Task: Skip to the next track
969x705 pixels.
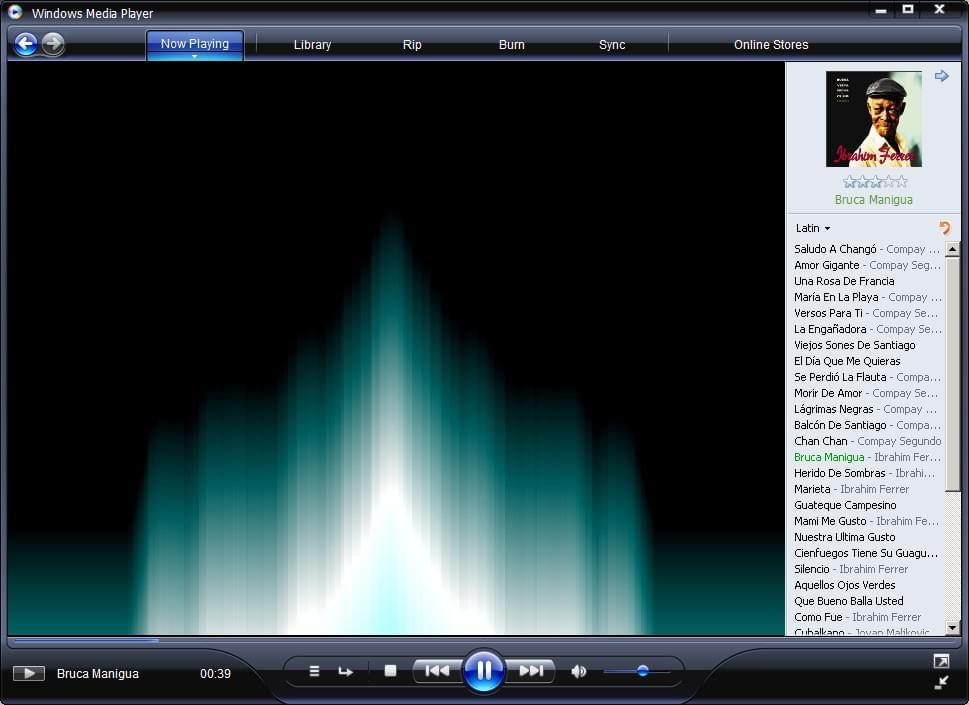Action: (x=531, y=671)
